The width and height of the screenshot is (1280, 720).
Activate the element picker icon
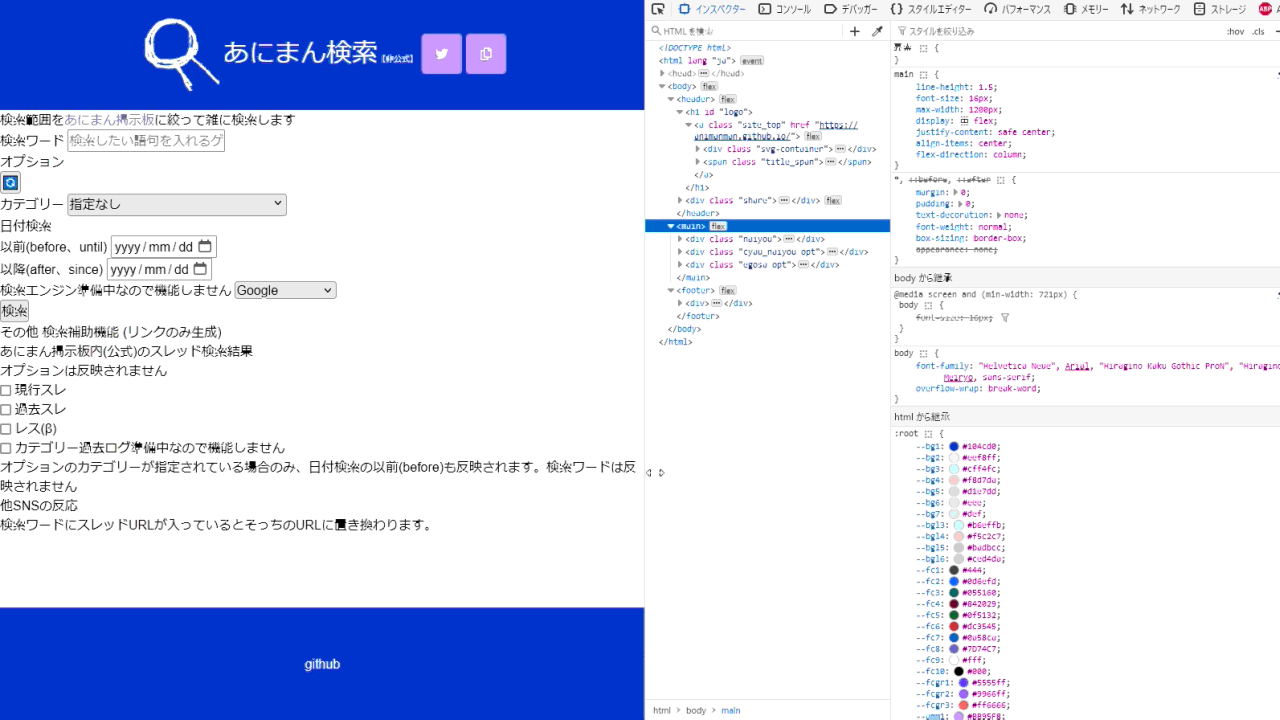click(x=657, y=9)
